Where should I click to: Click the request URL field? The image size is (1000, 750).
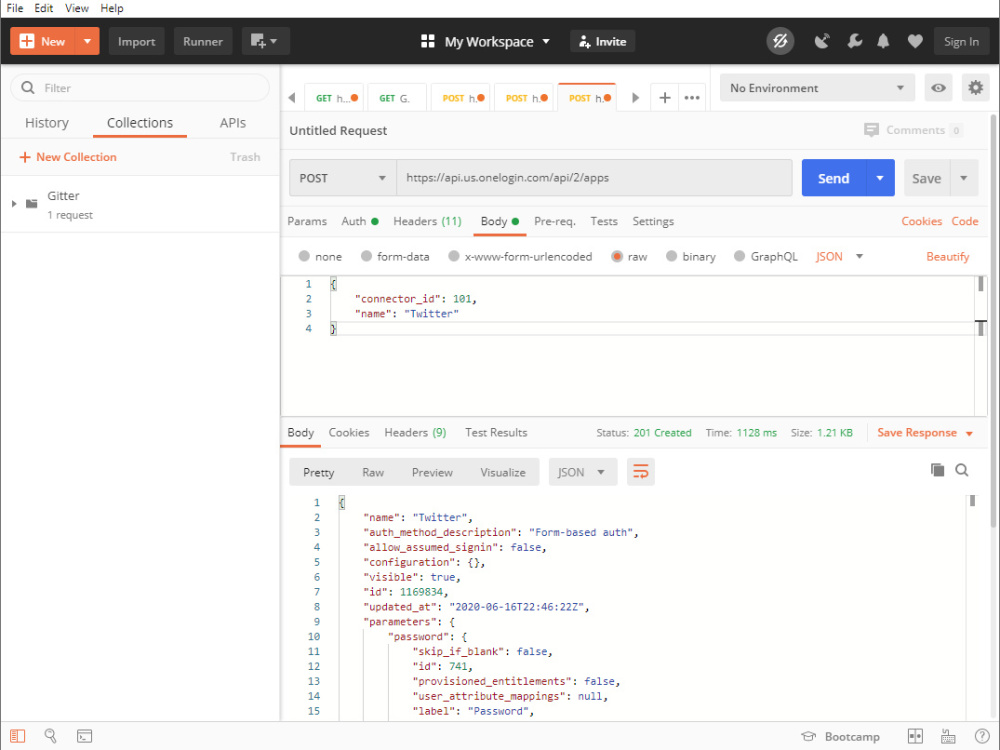click(594, 178)
